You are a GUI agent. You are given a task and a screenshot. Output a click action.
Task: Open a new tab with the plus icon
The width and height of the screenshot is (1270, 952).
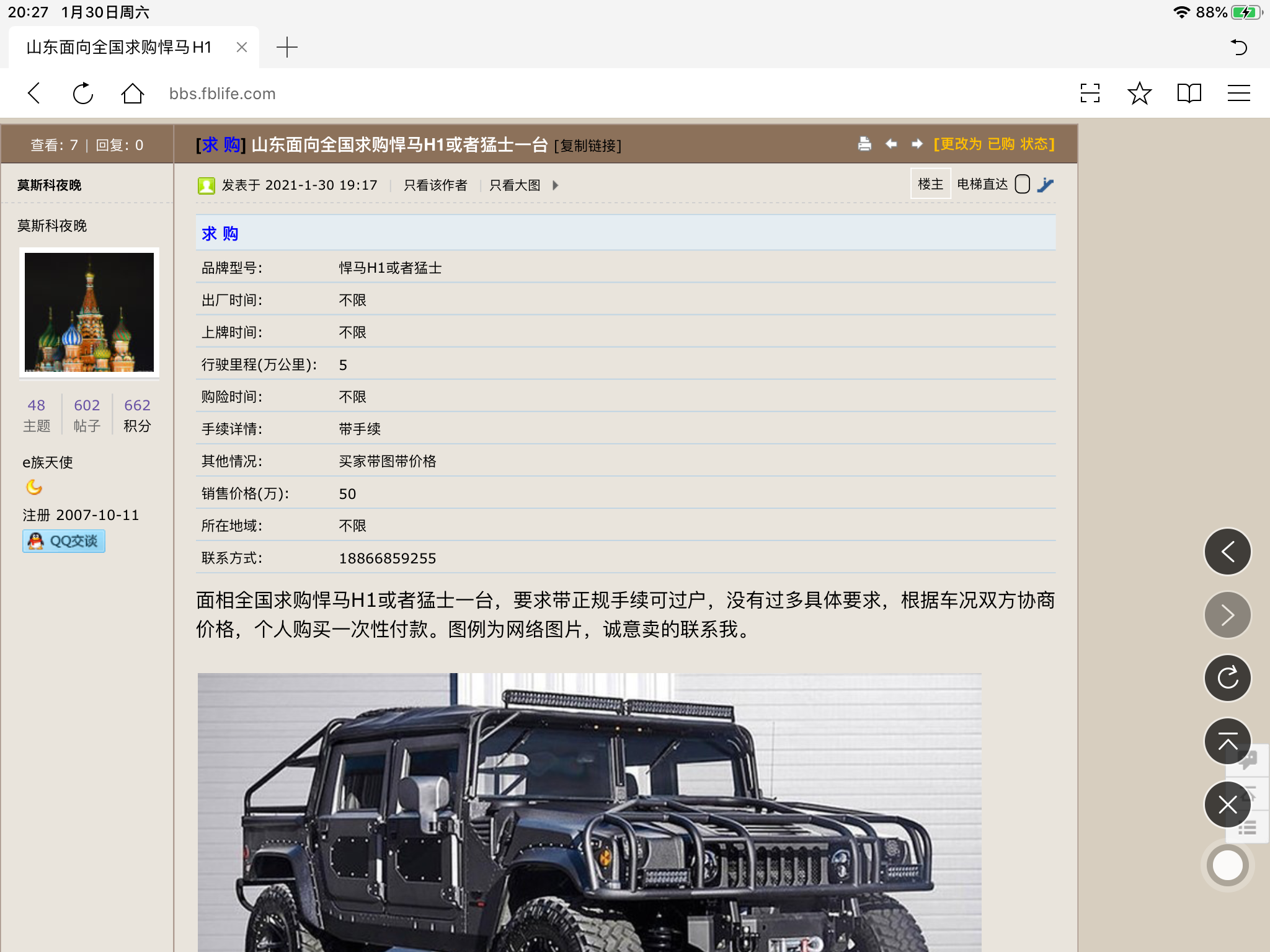coord(286,47)
